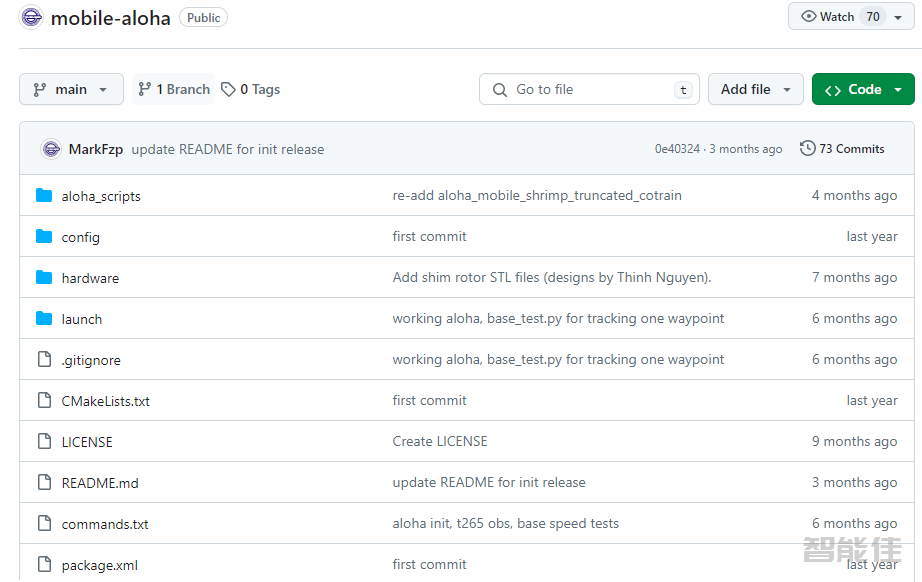
Task: Open the latest commit message in the commit bar
Action: click(228, 149)
